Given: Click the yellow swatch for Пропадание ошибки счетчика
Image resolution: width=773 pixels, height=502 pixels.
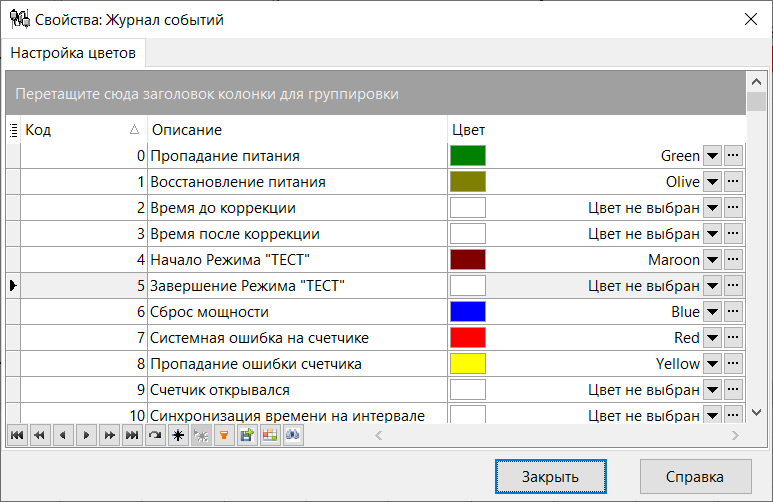Looking at the screenshot, I should pos(468,364).
